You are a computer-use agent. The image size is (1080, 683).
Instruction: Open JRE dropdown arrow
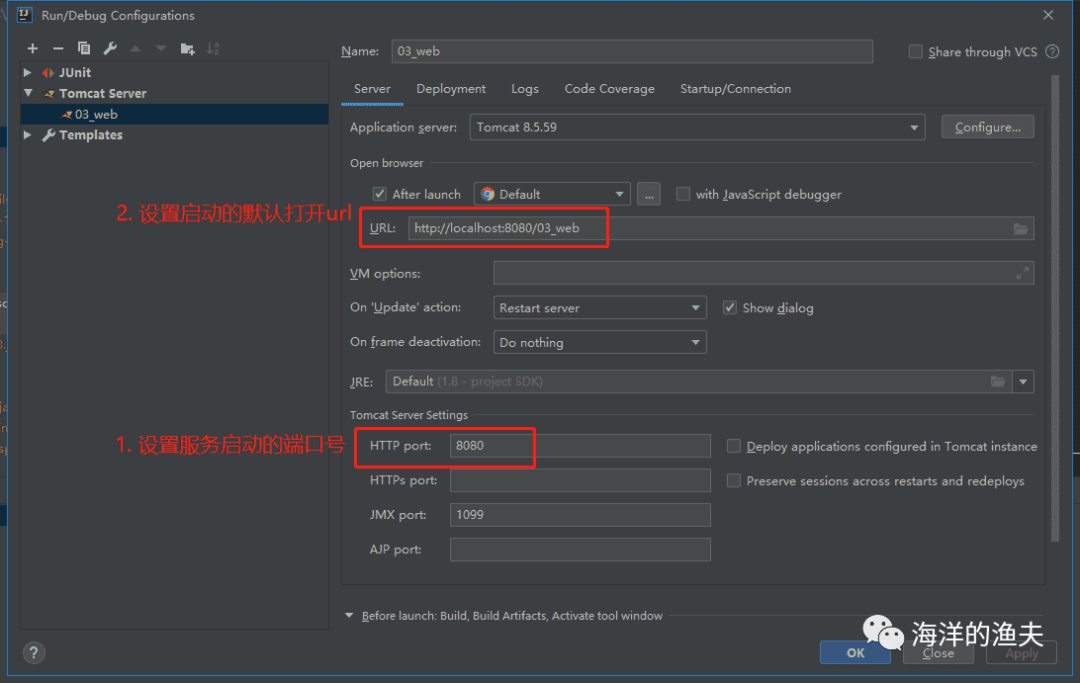tap(1023, 381)
